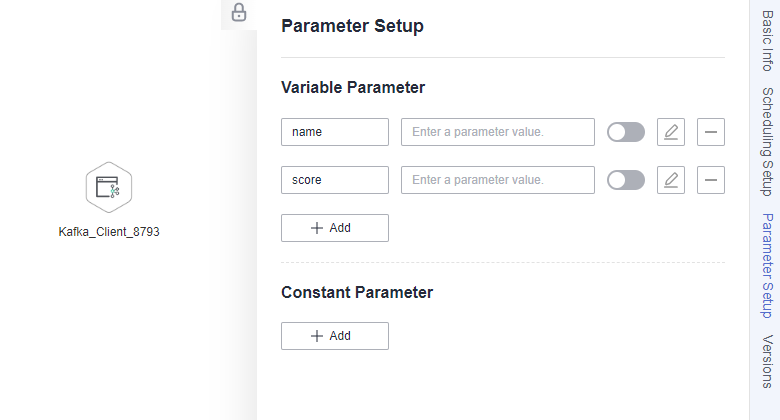Click the Variable Parameter heading
Screen dimensions: 780x420
click(353, 88)
